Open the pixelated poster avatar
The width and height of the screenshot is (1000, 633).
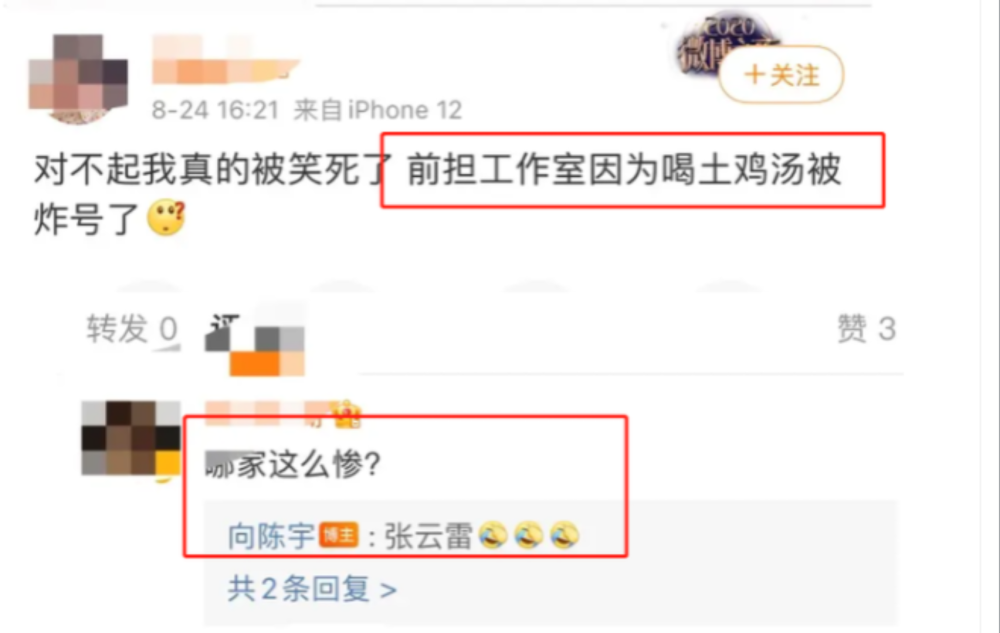click(x=78, y=79)
